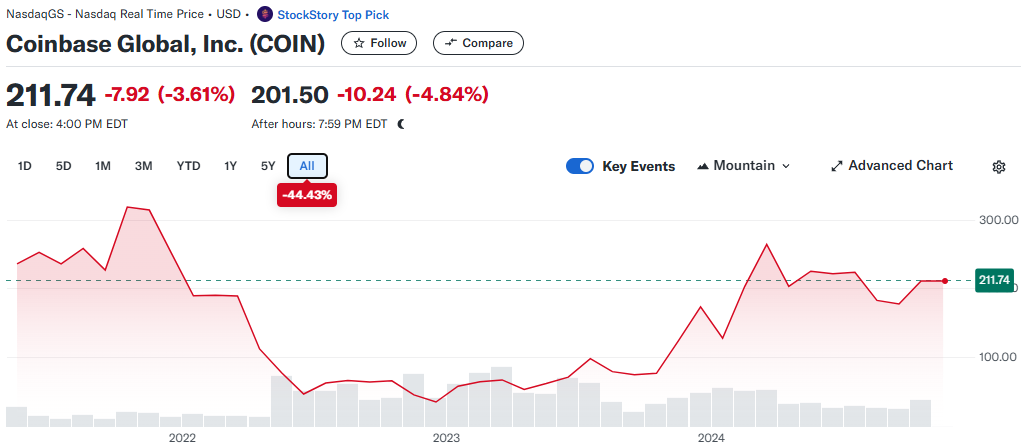Click 'At close: 4:00 PM EDT' text
The width and height of the screenshot is (1021, 448).
[x=67, y=124]
